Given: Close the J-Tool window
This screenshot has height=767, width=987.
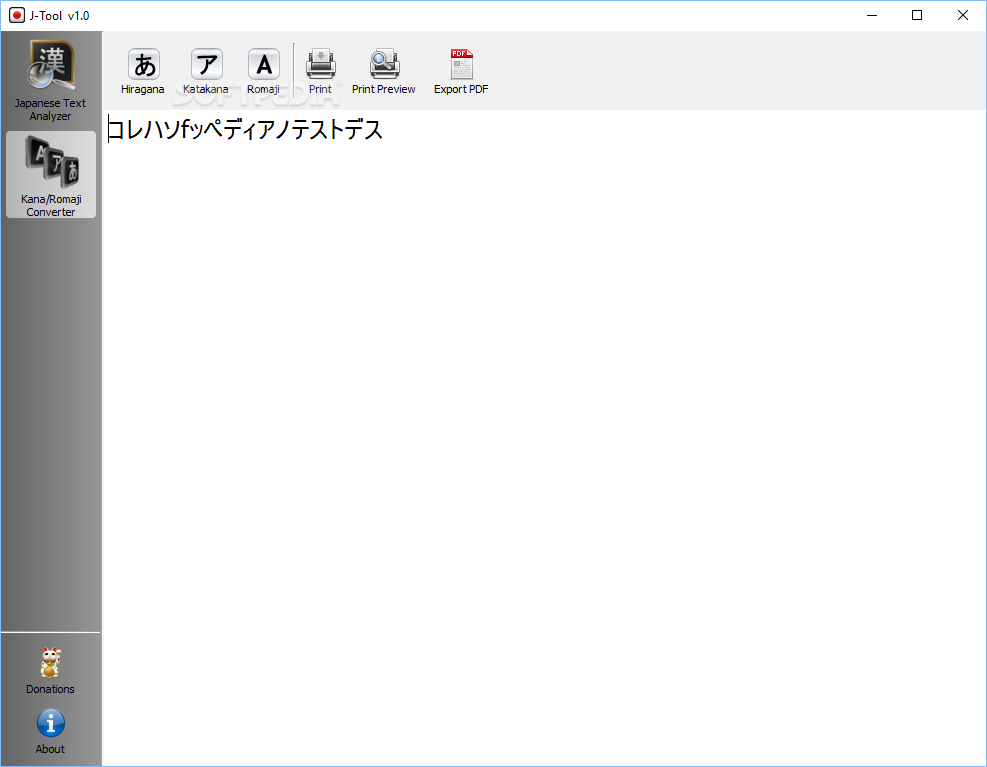Looking at the screenshot, I should tap(962, 15).
